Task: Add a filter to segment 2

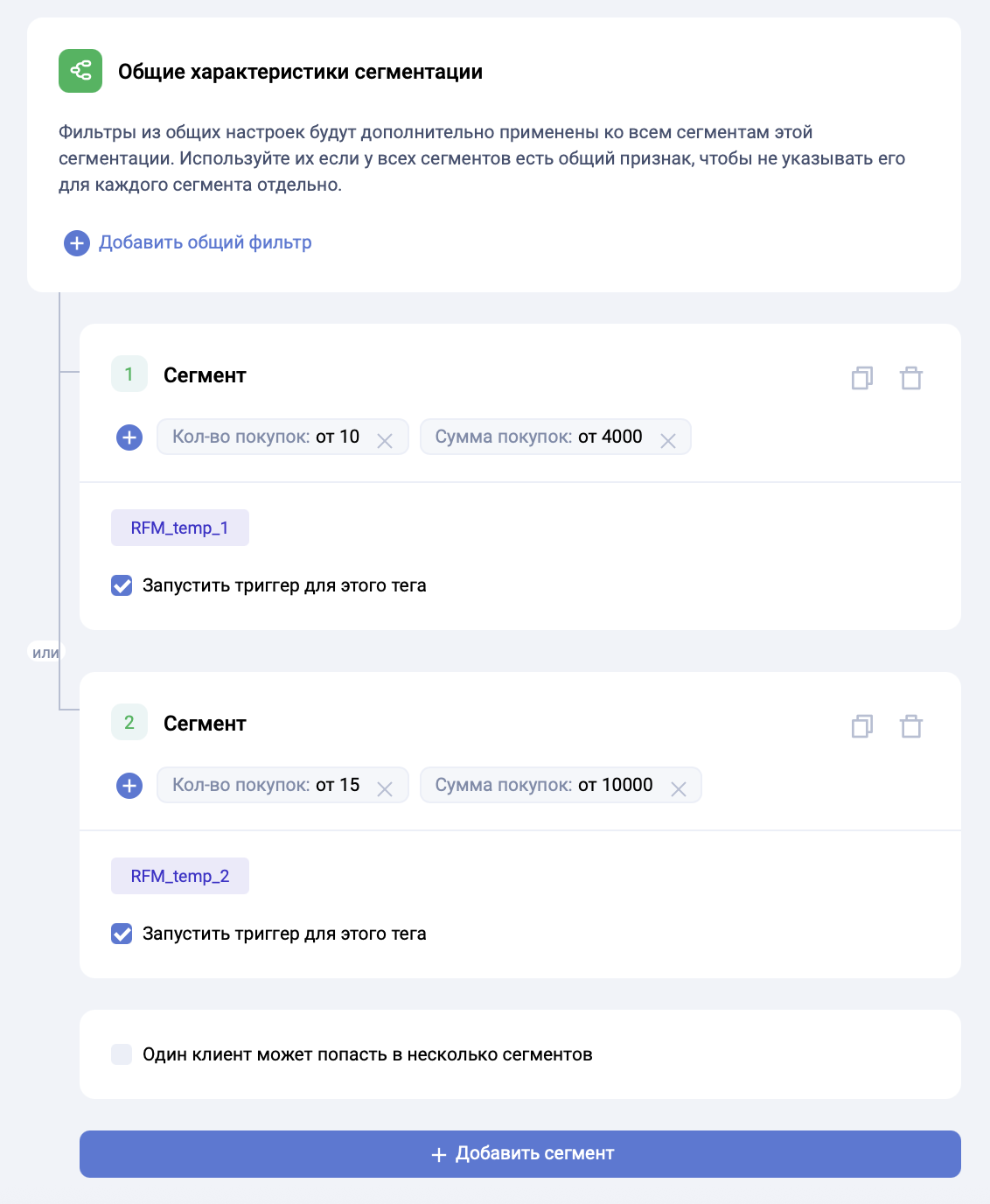Action: click(x=129, y=786)
